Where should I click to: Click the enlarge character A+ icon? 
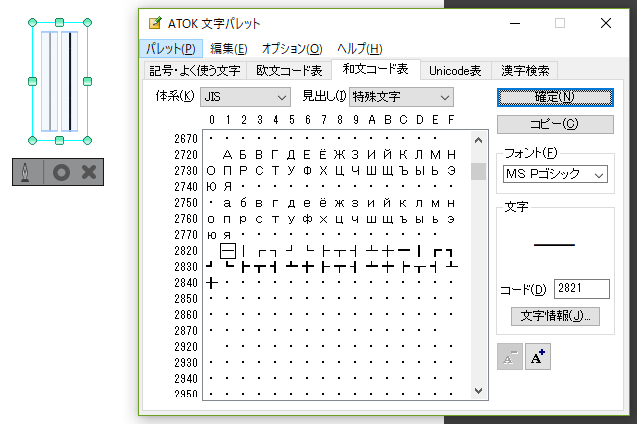538,357
